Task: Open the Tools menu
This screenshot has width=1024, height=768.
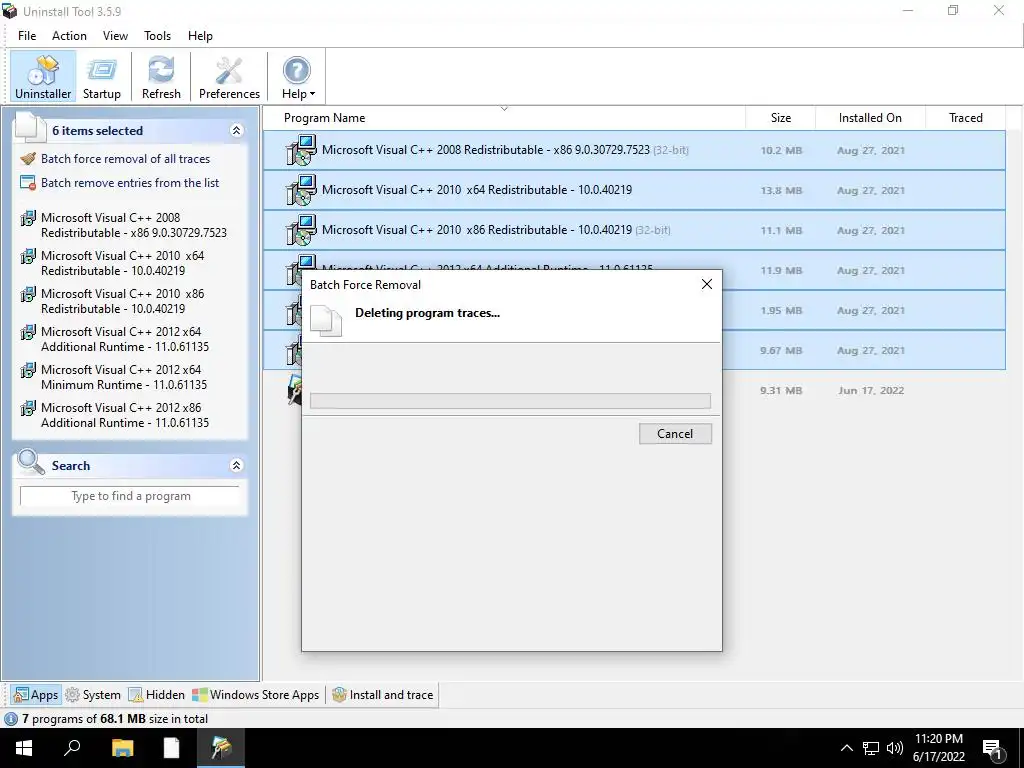Action: (157, 36)
